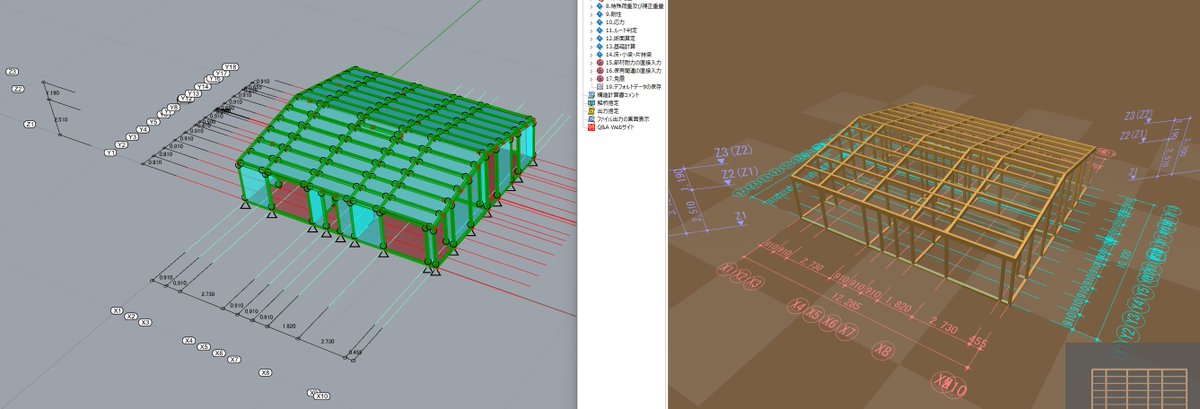Click the X8 axis bubble in left view
Screen dimensions: 1200x409
pyautogui.click(x=265, y=372)
